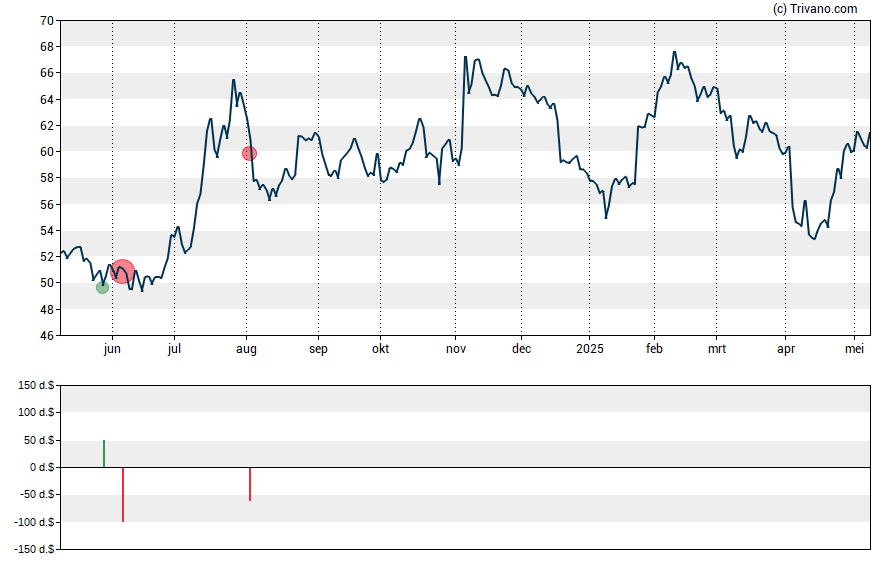Click the 56 price axis label
The height and width of the screenshot is (565, 888).
point(47,204)
